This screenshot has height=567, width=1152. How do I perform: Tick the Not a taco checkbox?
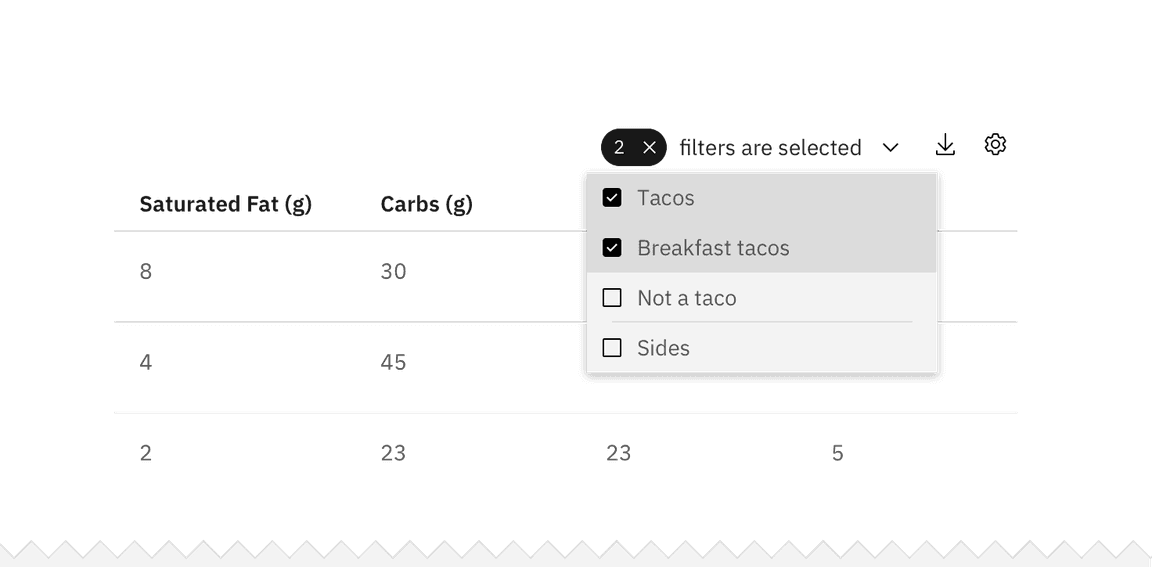pyautogui.click(x=612, y=298)
